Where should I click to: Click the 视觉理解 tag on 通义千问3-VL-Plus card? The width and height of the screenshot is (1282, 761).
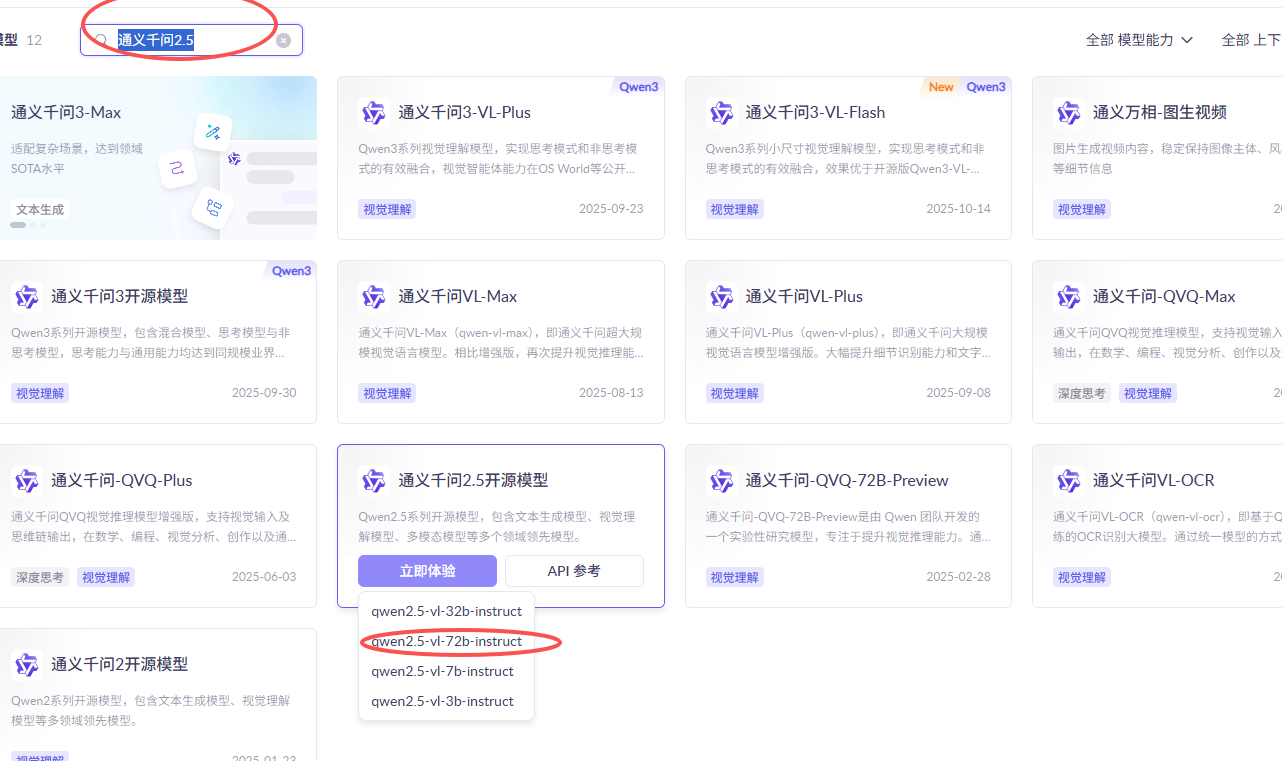[387, 209]
